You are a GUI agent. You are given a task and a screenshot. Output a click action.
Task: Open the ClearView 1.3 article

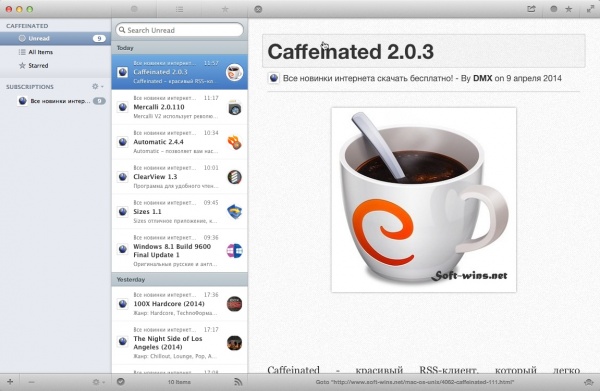(x=179, y=177)
